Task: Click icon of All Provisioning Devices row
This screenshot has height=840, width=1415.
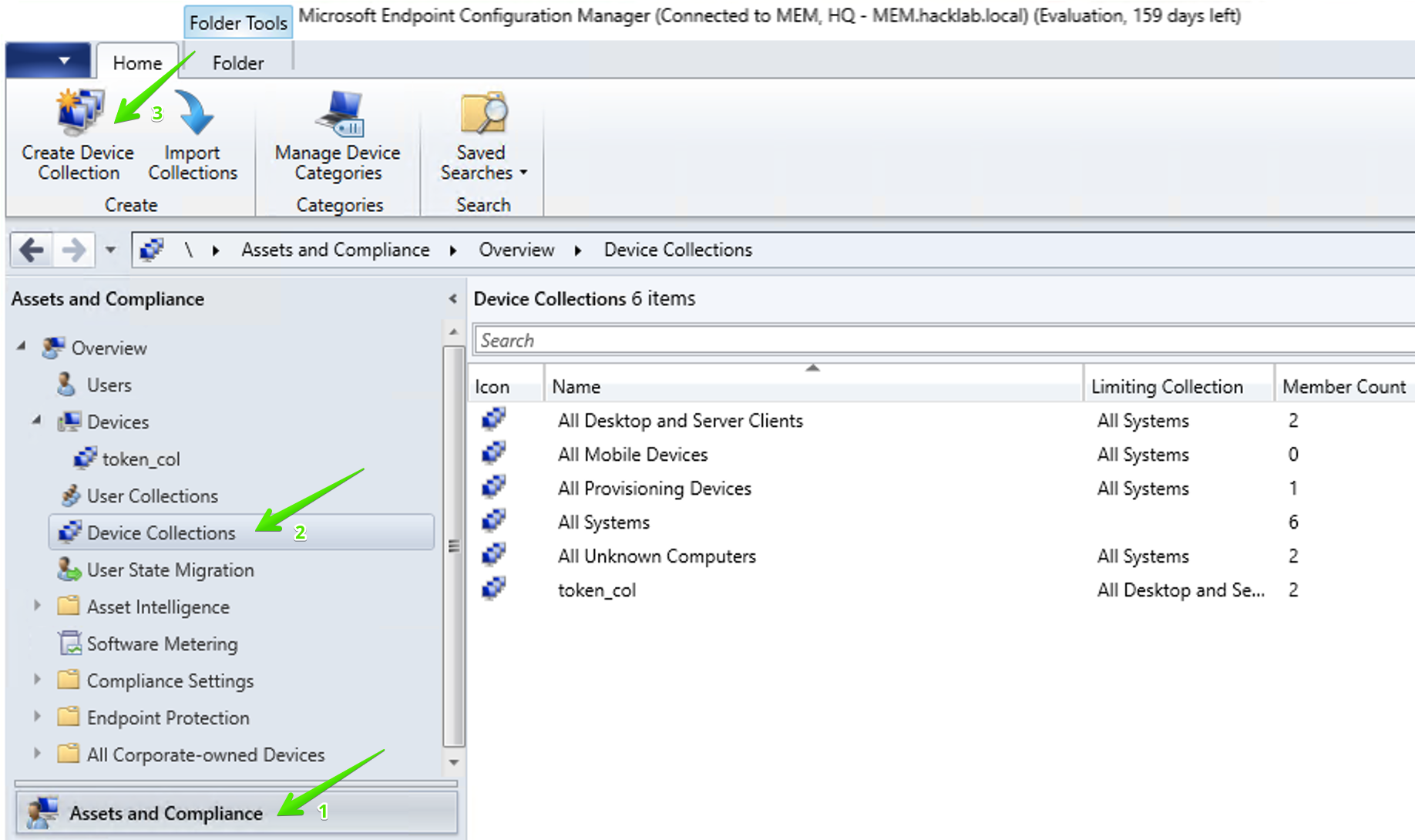Action: point(493,488)
